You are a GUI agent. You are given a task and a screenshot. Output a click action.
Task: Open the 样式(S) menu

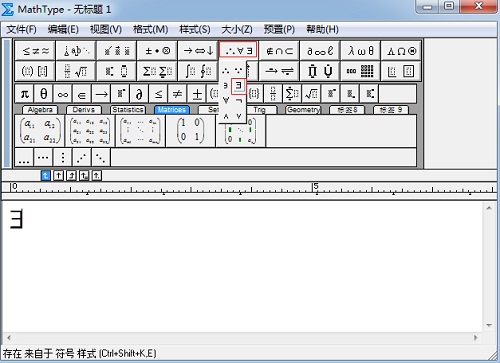[195, 29]
